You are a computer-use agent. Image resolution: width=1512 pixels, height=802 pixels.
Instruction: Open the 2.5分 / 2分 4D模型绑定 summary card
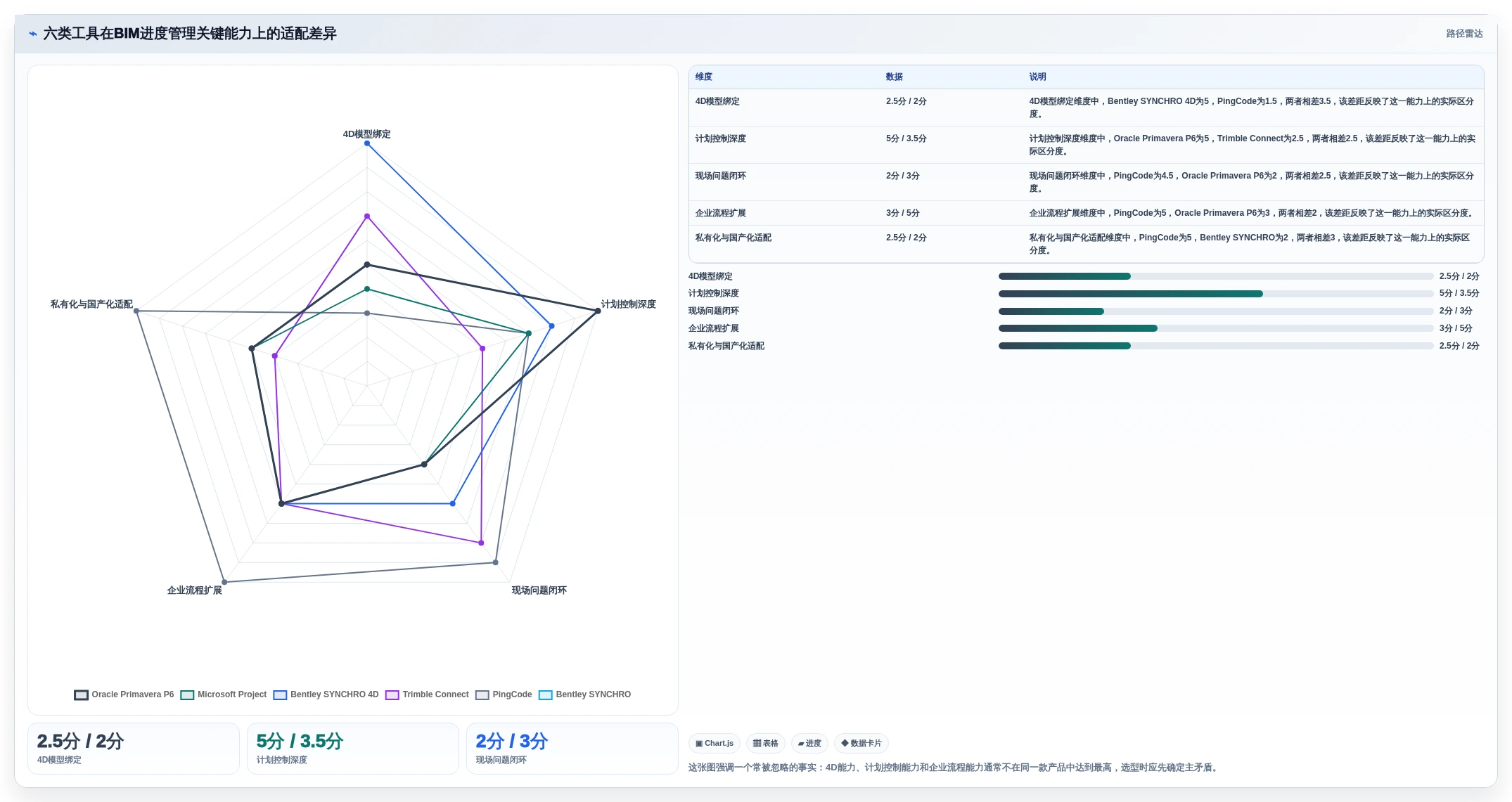tap(134, 749)
